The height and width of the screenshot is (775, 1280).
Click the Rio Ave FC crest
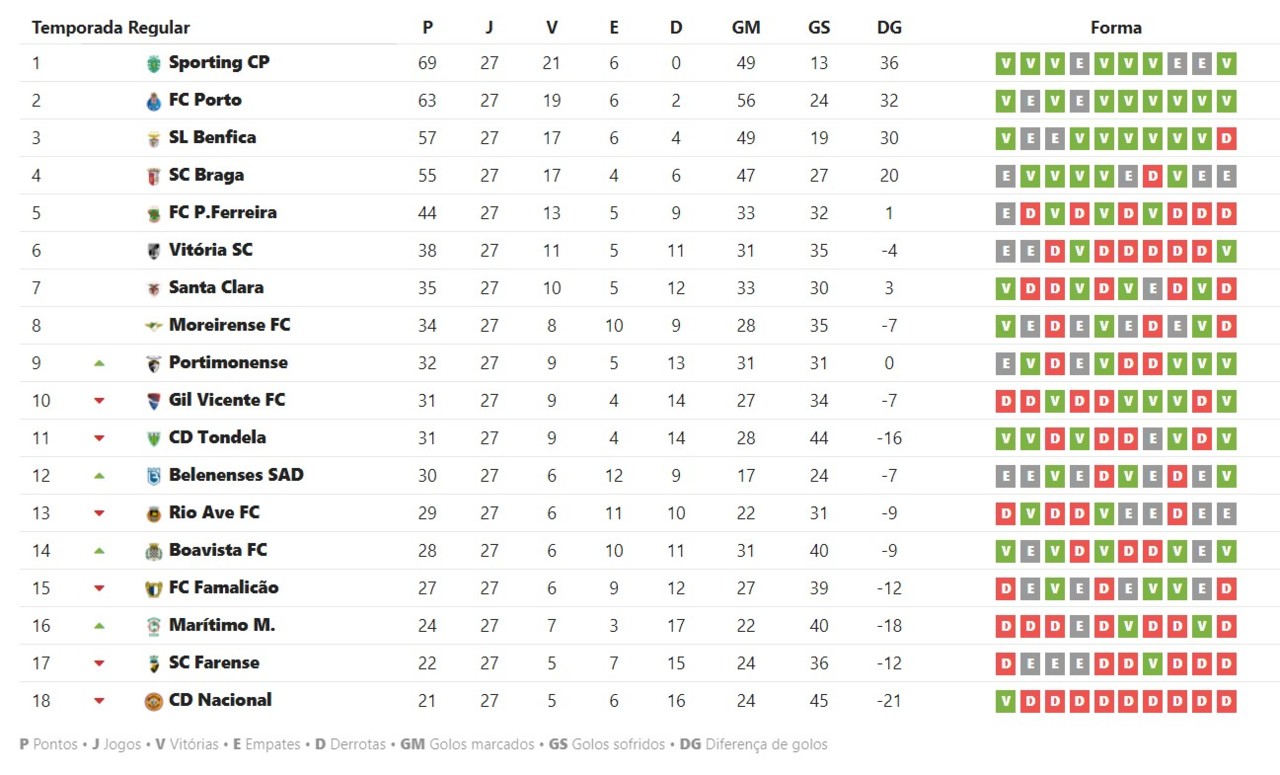click(x=153, y=514)
